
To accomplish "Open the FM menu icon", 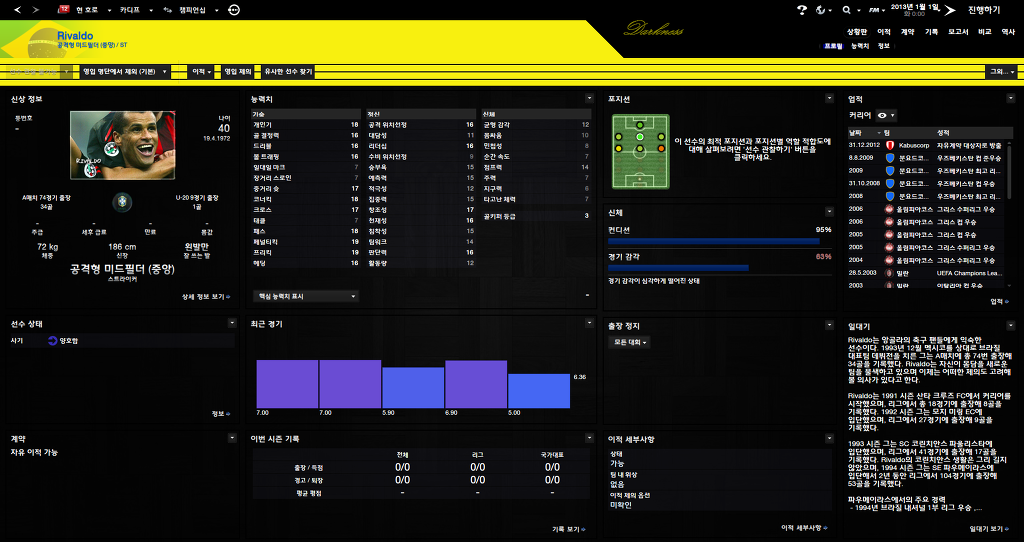I will point(875,9).
